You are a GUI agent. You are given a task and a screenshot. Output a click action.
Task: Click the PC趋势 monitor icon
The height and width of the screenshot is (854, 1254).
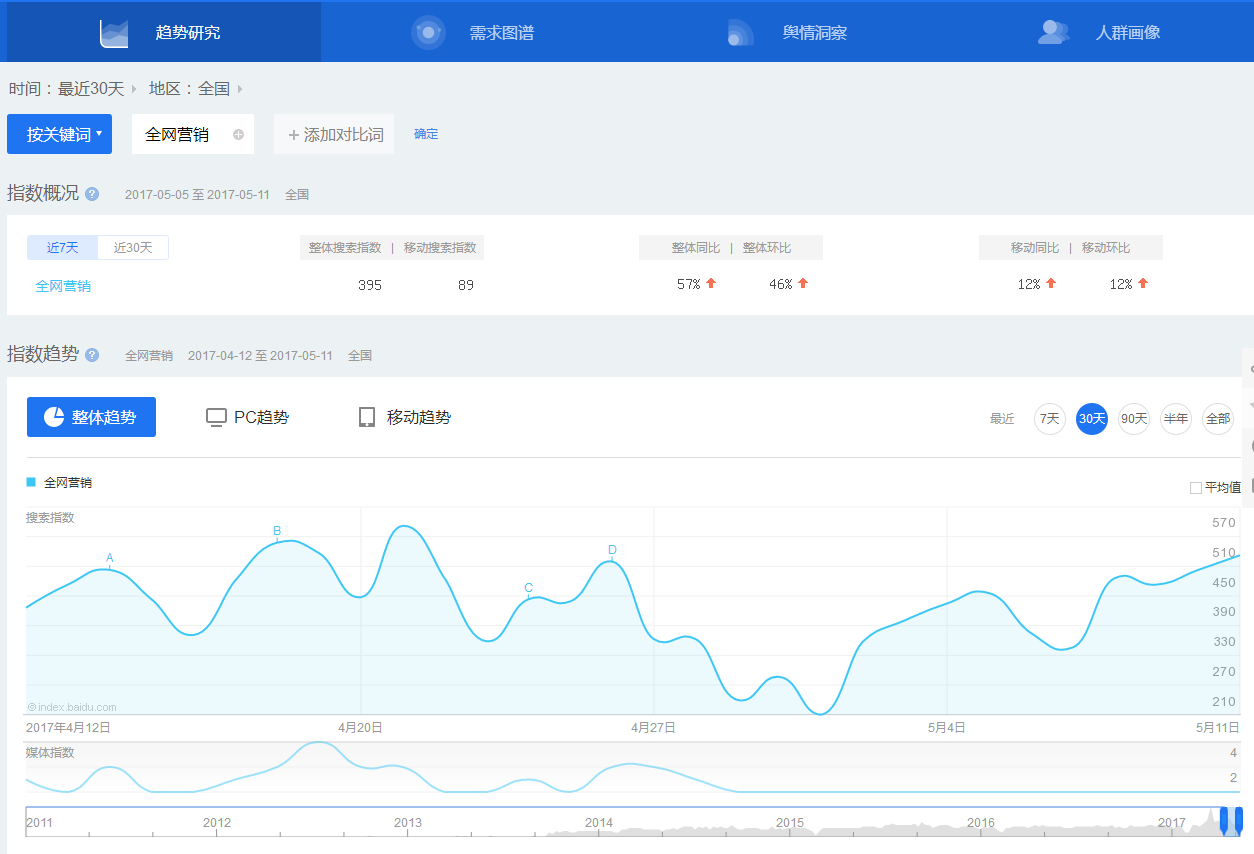(216, 417)
